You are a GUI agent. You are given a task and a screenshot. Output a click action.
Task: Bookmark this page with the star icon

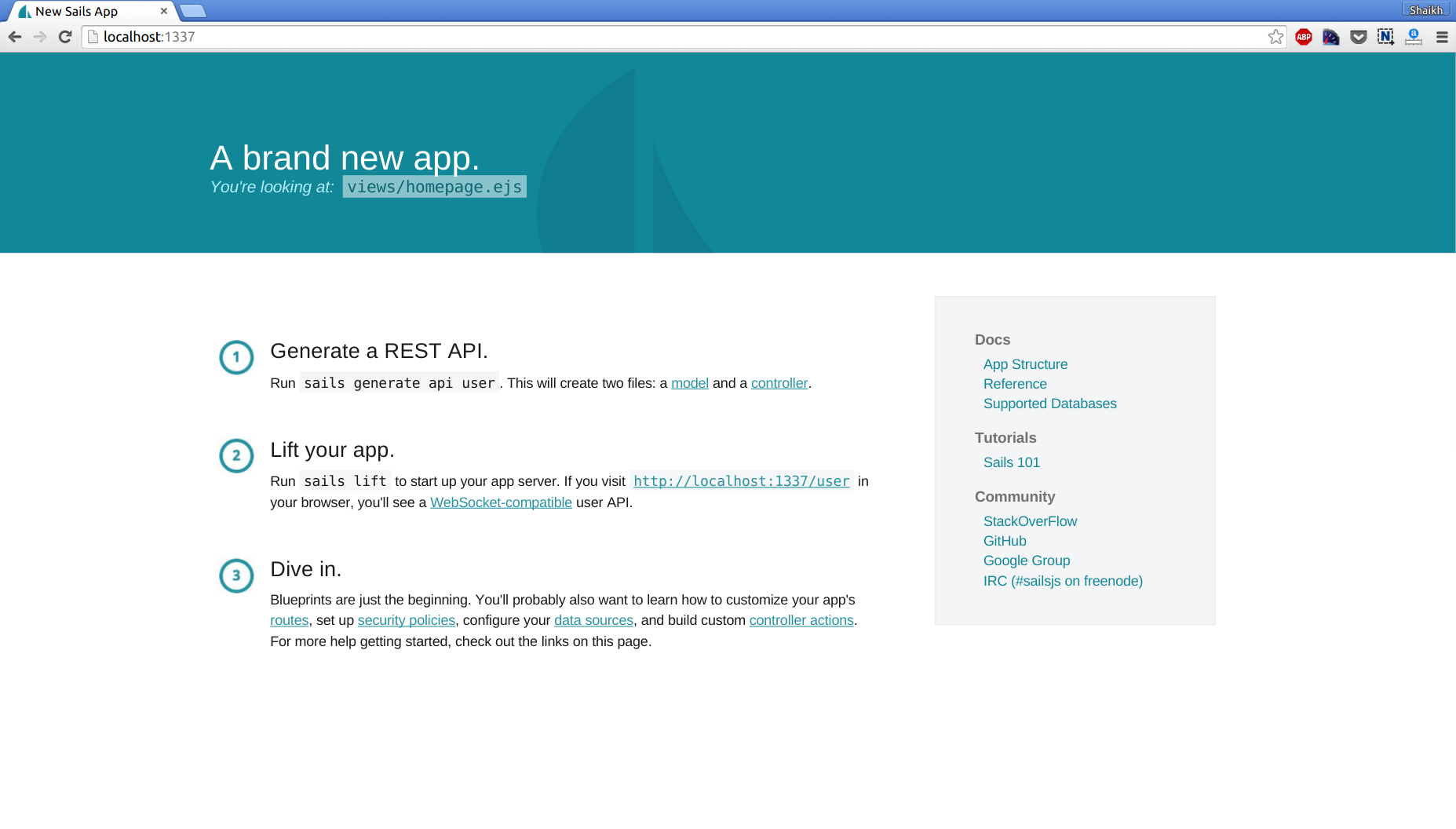pyautogui.click(x=1275, y=37)
